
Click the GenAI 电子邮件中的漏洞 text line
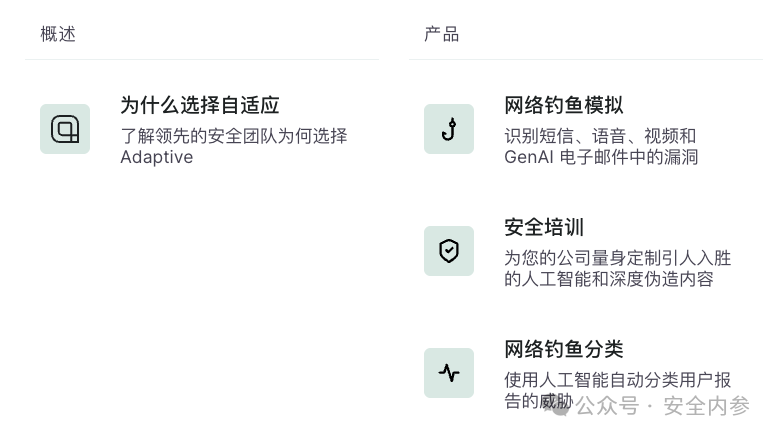coord(601,157)
